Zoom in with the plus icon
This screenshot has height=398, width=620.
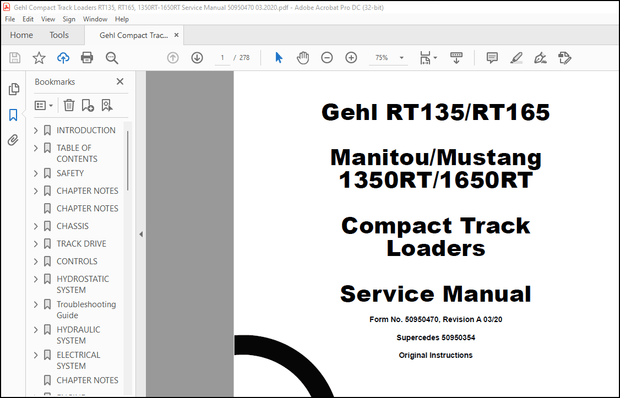click(x=351, y=58)
